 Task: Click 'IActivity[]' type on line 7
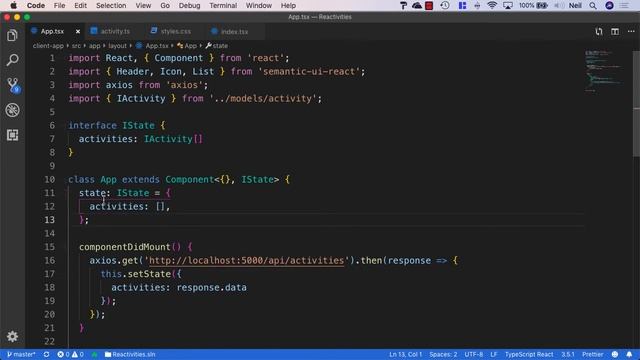(x=173, y=139)
